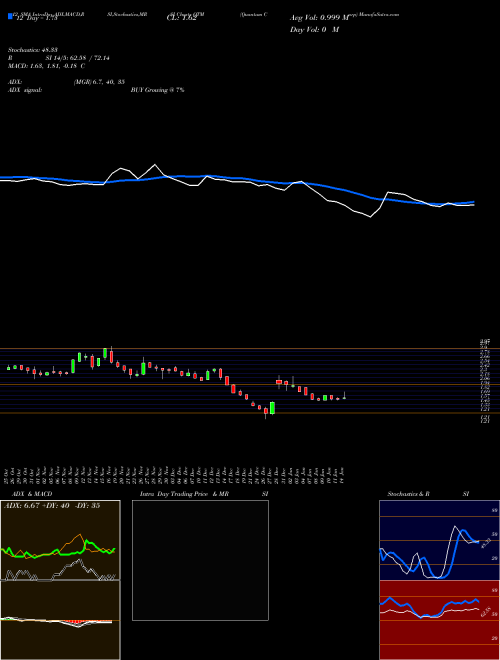Click the 'Intra Day Trading Price & MR' title
This screenshot has height=660, width=500.
pos(184,494)
